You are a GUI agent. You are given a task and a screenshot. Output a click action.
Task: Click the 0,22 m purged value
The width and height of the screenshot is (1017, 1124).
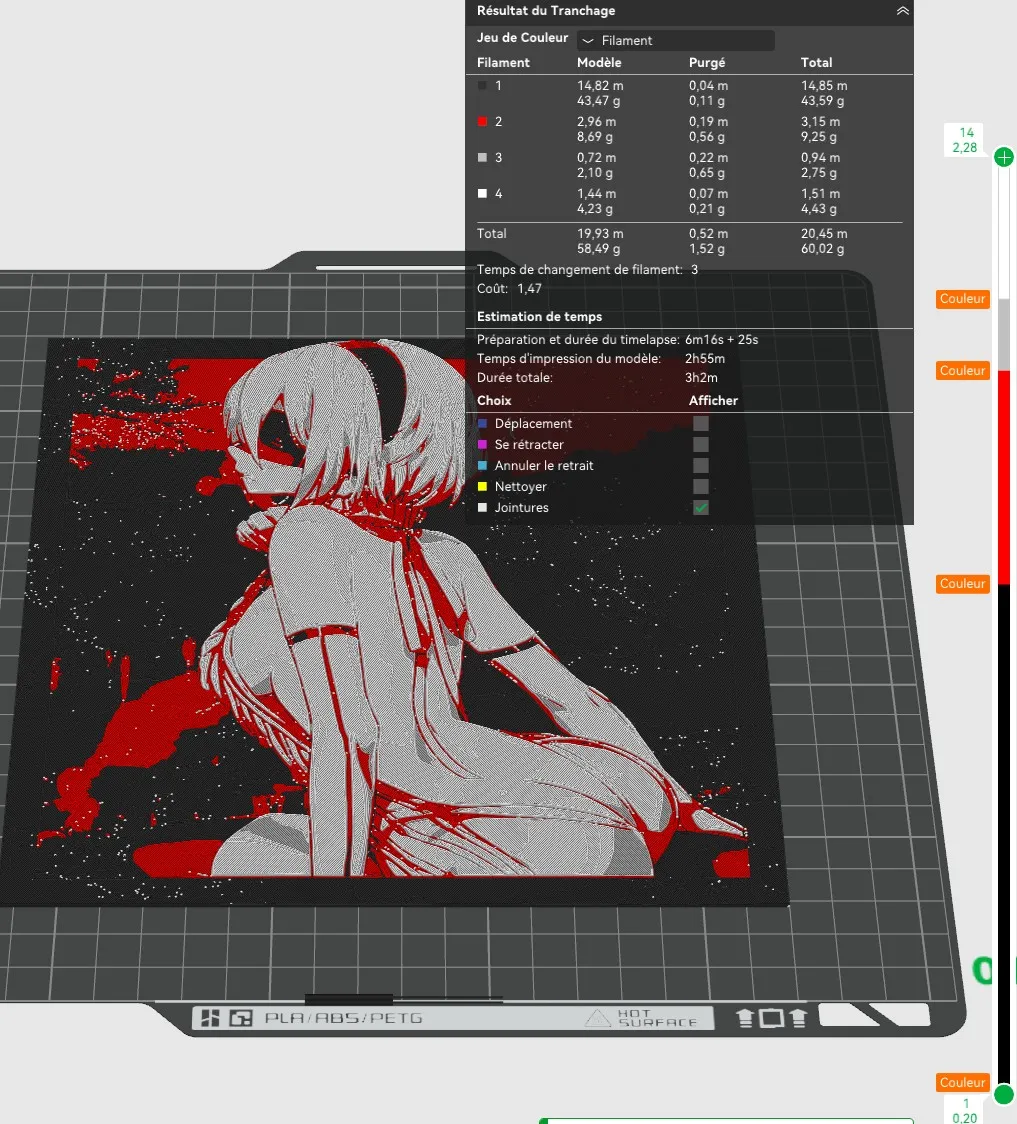tap(708, 157)
